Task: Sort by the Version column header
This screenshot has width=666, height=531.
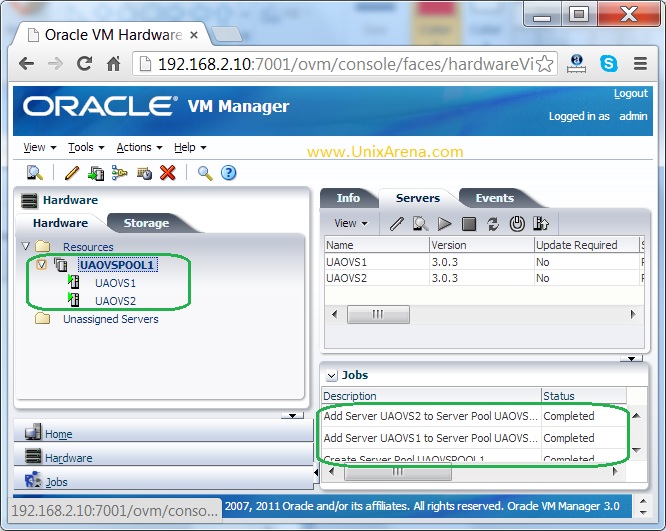Action: click(481, 245)
